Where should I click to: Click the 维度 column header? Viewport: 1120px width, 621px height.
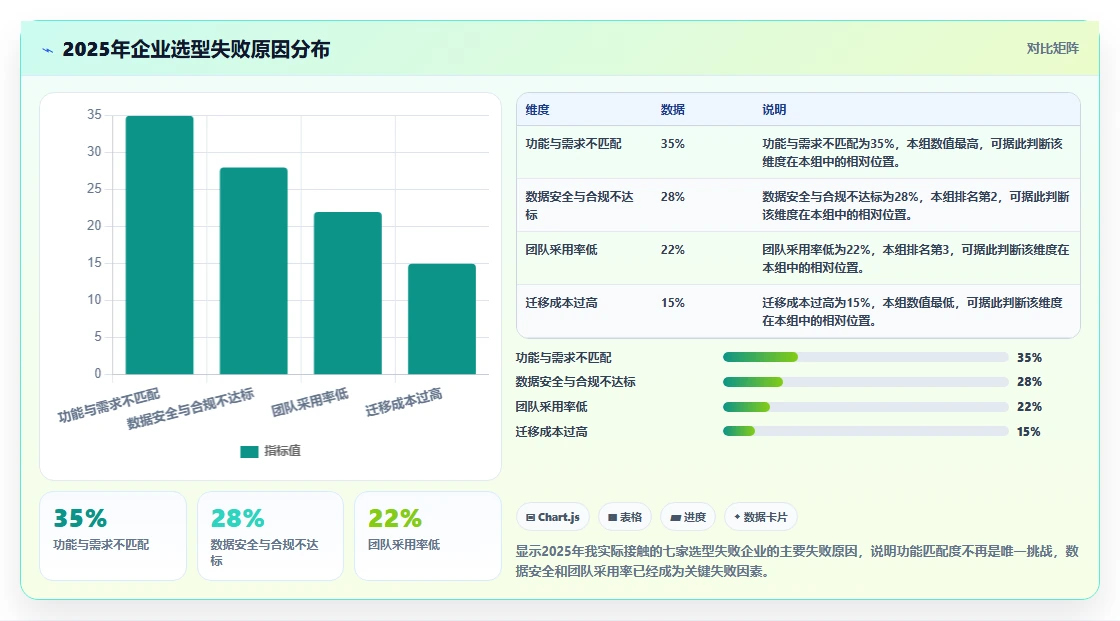click(x=538, y=110)
